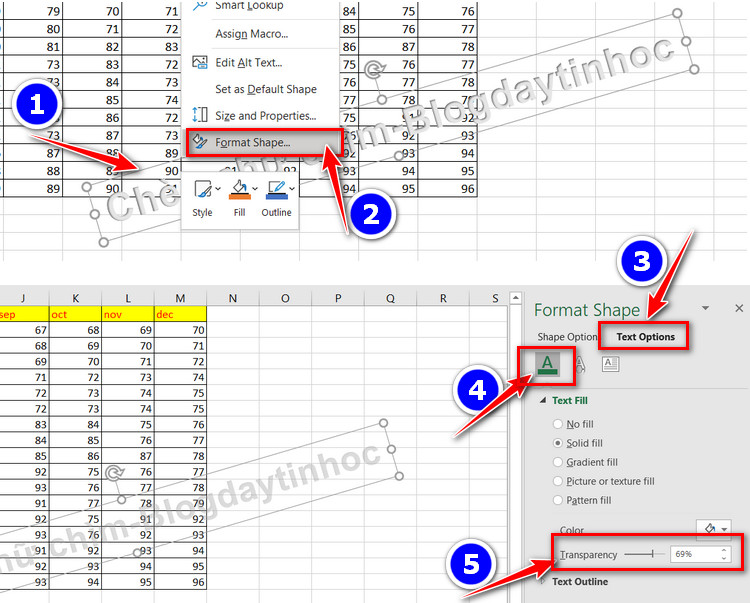Switch to the Shape Options tab
This screenshot has width=750, height=603.
tap(567, 337)
